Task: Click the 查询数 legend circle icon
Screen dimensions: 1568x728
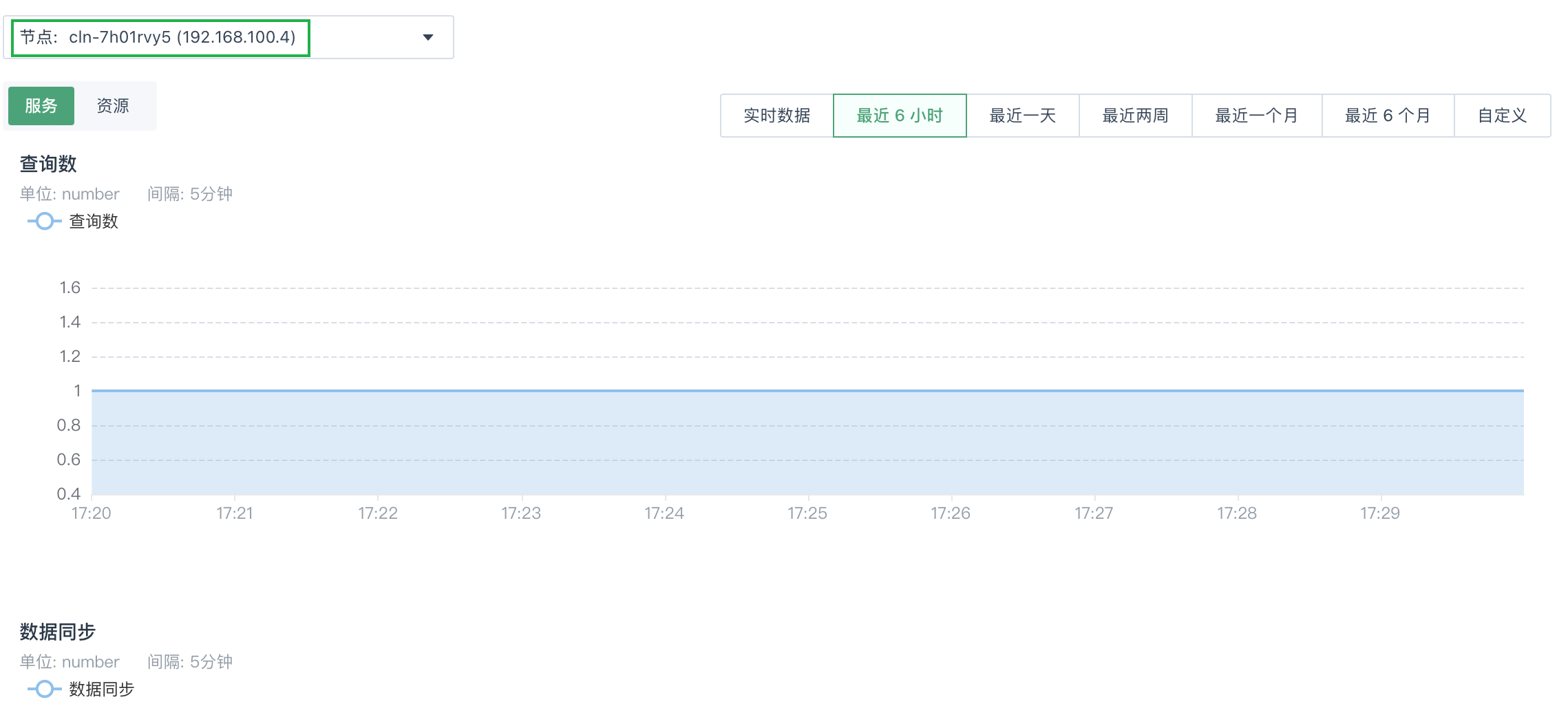Action: tap(44, 221)
